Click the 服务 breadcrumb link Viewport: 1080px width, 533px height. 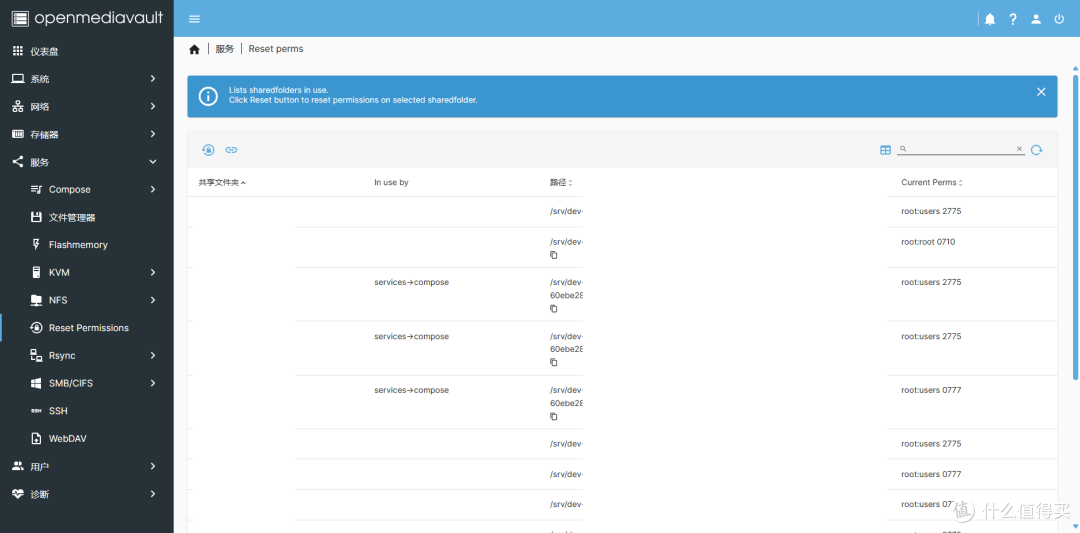click(x=225, y=49)
